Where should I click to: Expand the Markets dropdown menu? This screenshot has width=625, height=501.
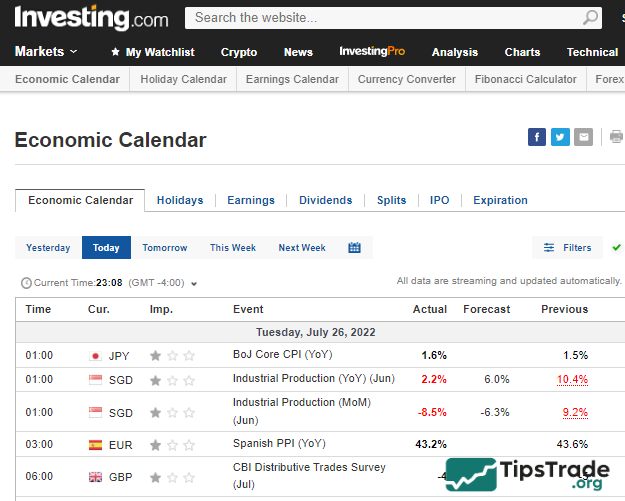(46, 52)
